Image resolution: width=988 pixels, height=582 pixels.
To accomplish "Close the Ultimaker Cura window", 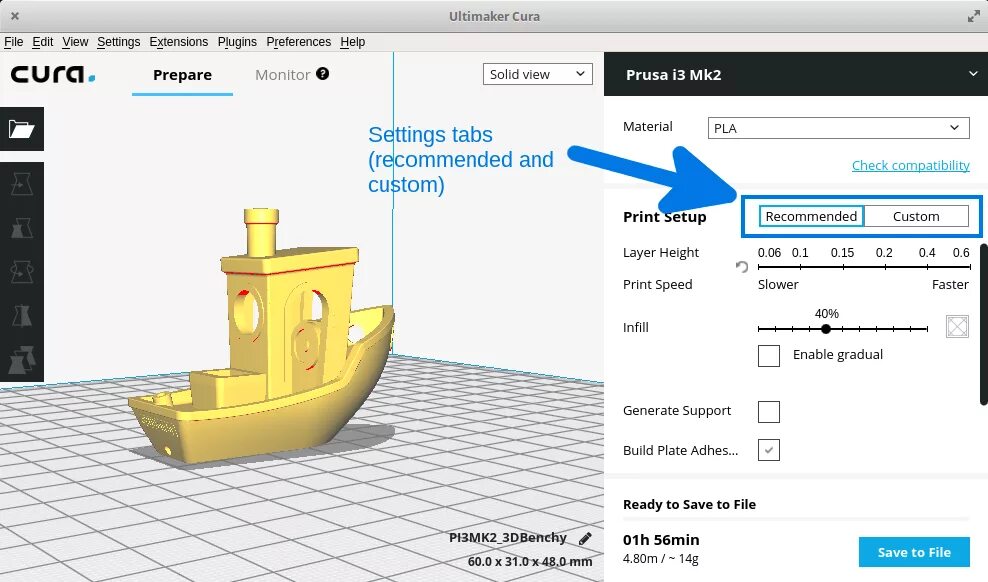I will pos(14,16).
